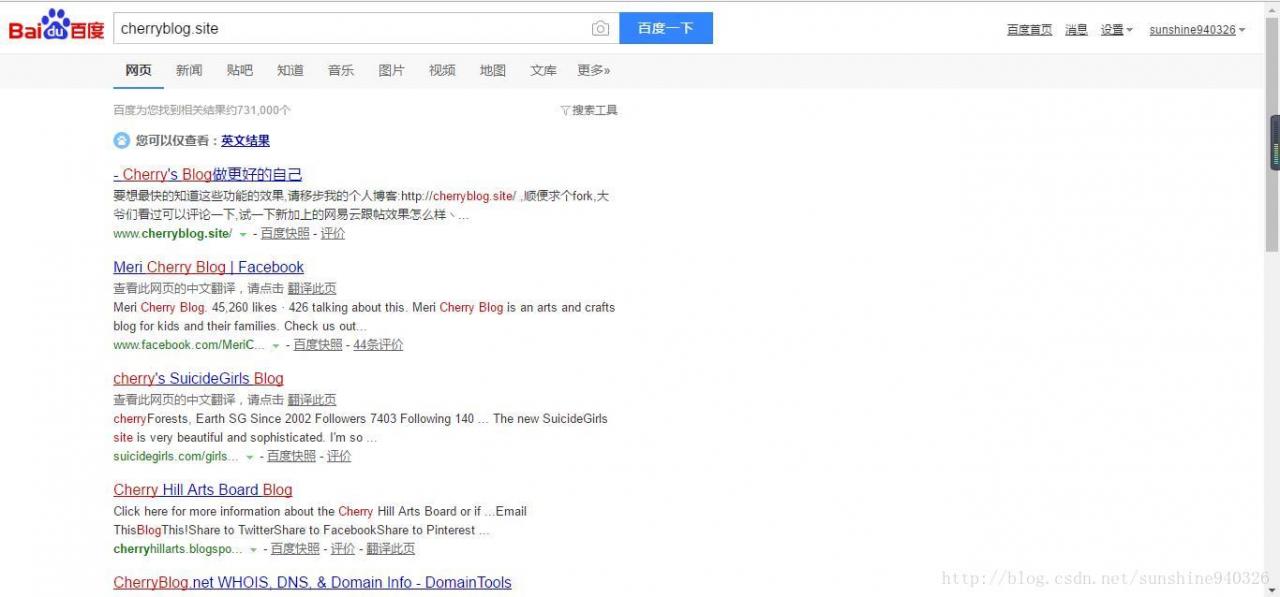Image resolution: width=1280 pixels, height=597 pixels.
Task: Expand arrow beside cherryhillarts.blogspot URL
Action: pyautogui.click(x=253, y=550)
